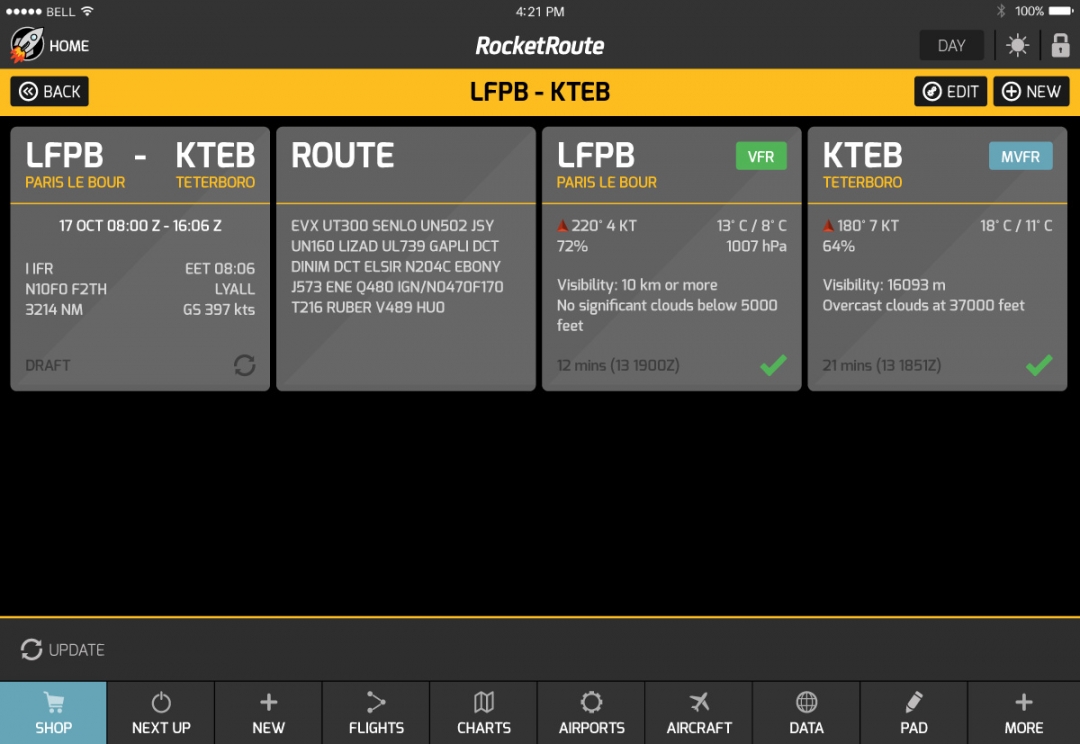Create NEW flight from yellow bar
Image resolution: width=1080 pixels, height=744 pixels.
tap(1031, 92)
